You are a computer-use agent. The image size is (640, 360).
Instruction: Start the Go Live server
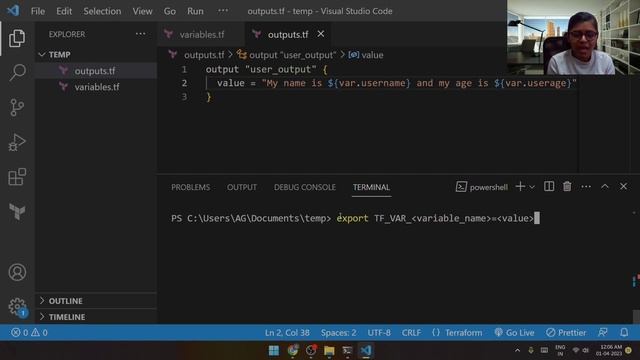pos(514,333)
